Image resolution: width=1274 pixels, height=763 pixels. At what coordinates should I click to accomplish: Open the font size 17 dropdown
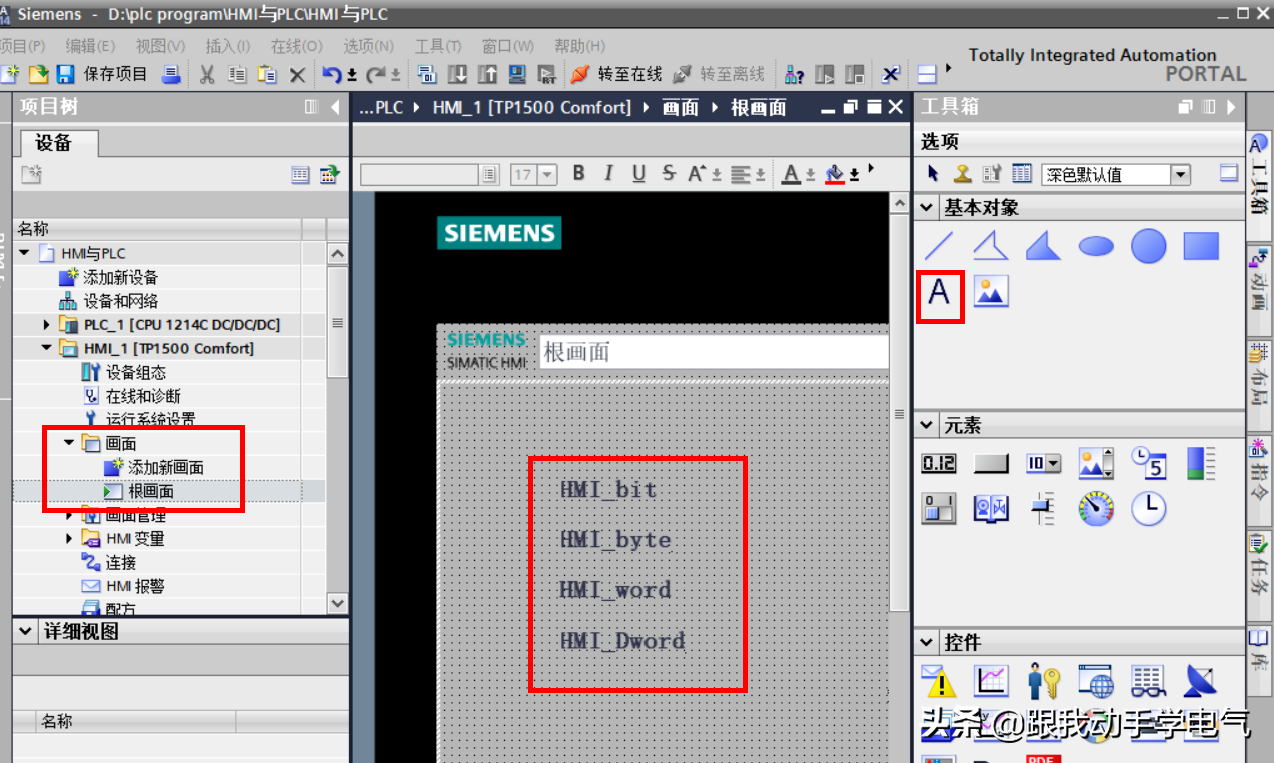click(547, 175)
